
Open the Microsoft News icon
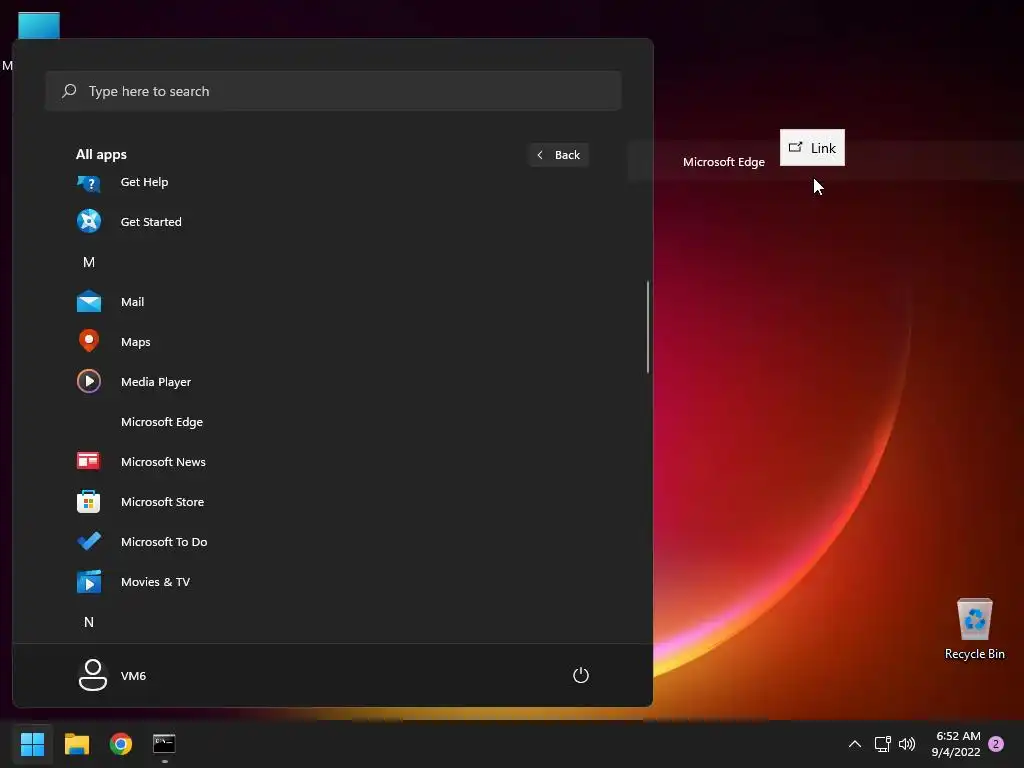coord(89,461)
